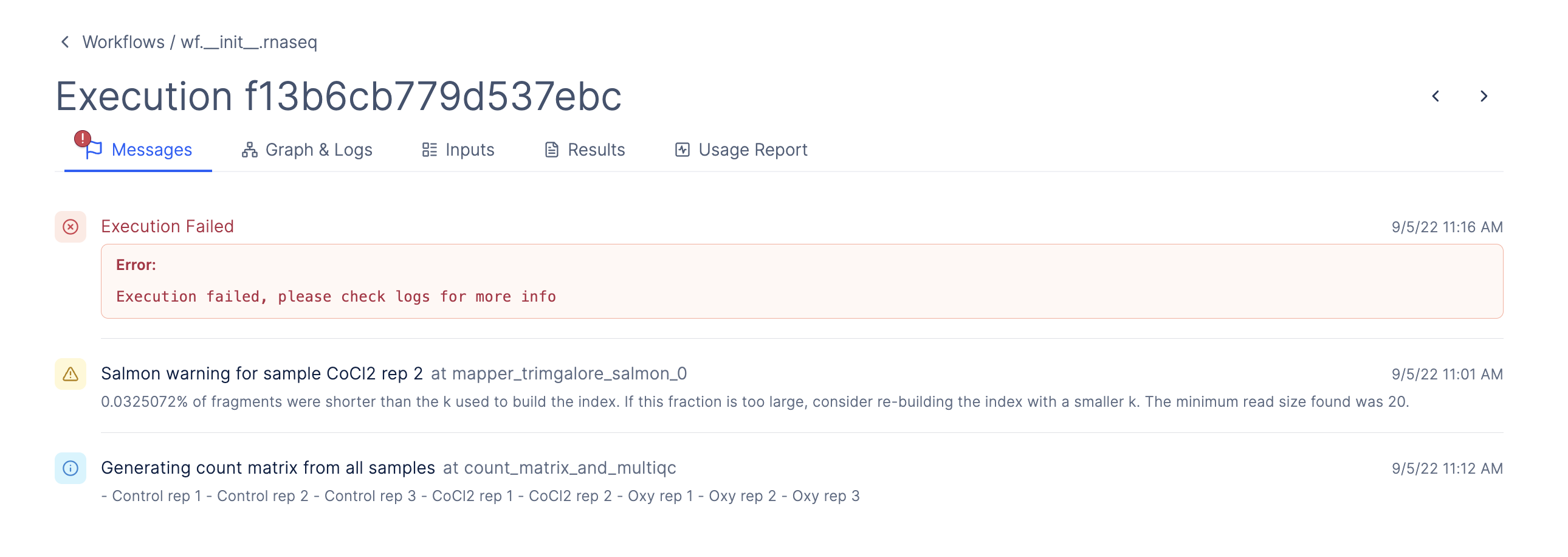Open the Messages tab
Image resolution: width=1568 pixels, height=557 pixels.
(151, 150)
